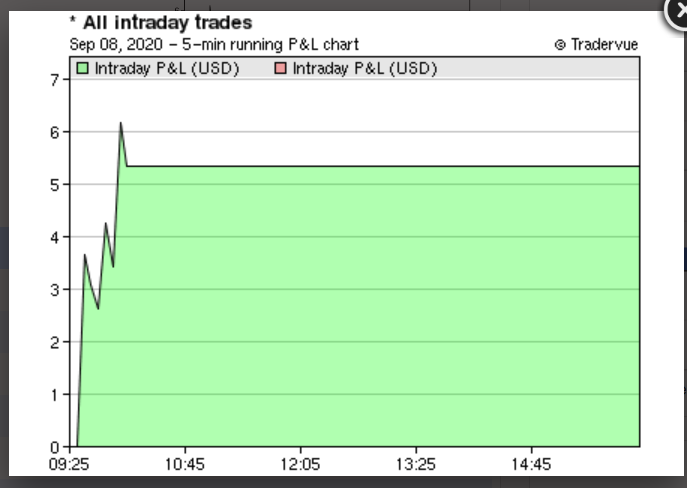Click the 10:45 time axis label

[185, 464]
